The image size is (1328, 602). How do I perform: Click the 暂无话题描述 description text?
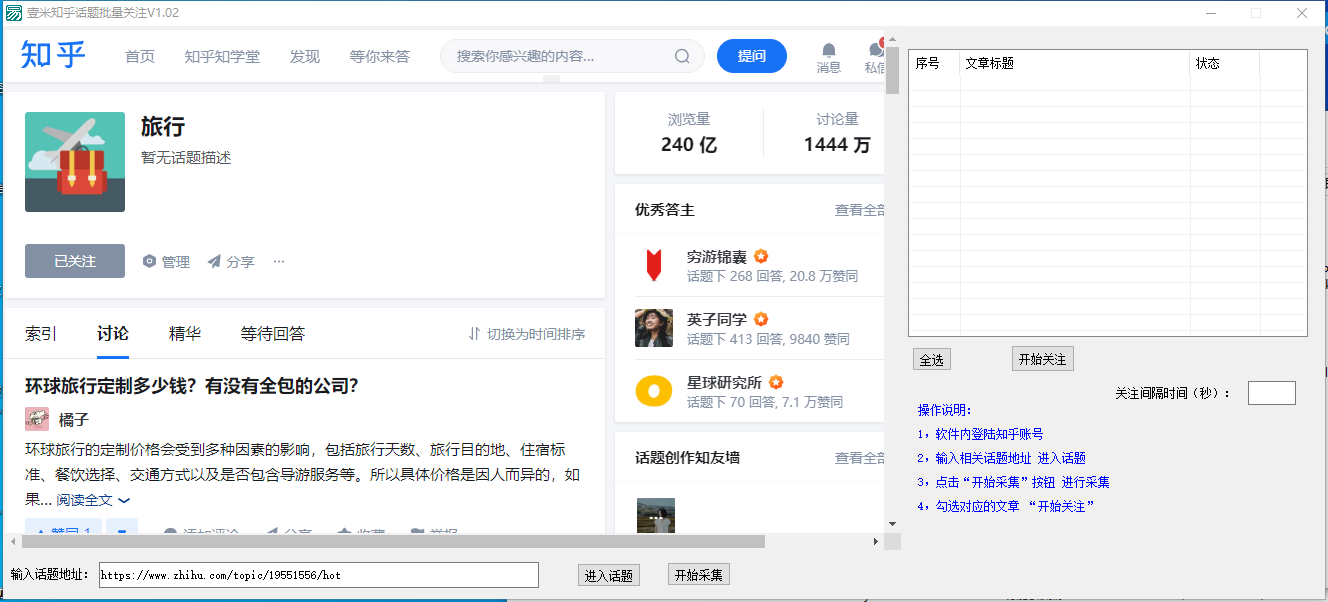(x=186, y=158)
